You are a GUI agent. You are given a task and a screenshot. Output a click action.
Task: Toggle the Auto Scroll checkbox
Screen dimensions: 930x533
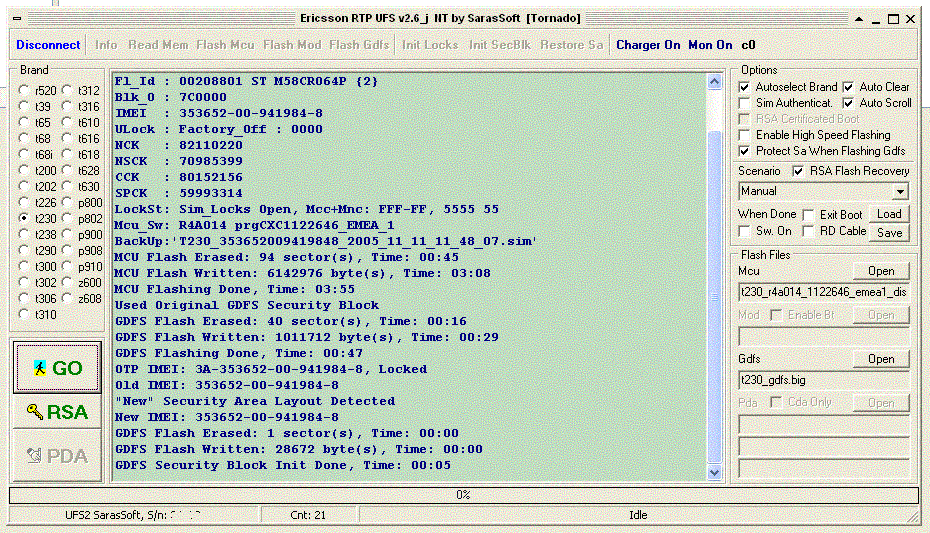pyautogui.click(x=848, y=103)
